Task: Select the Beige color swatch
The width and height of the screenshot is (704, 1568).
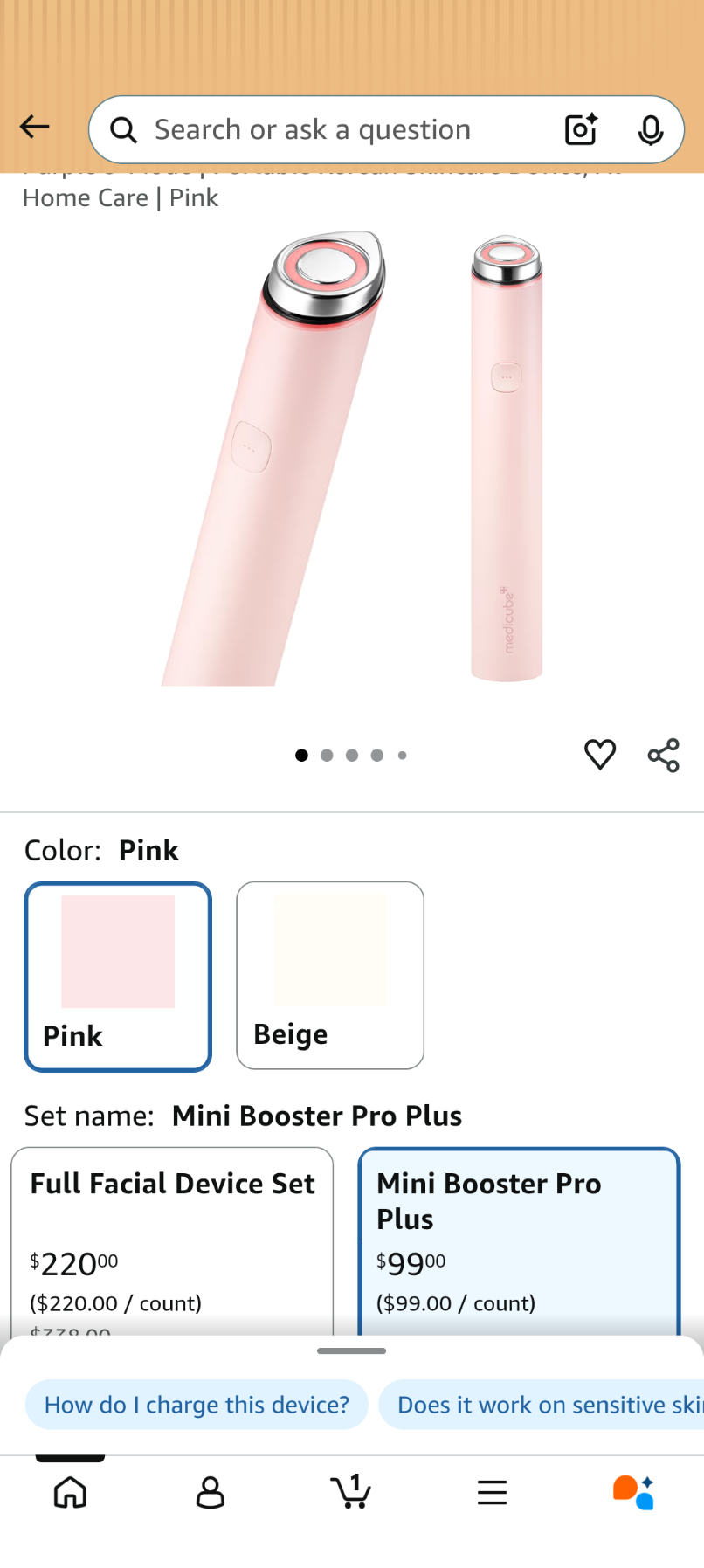Action: tap(330, 975)
